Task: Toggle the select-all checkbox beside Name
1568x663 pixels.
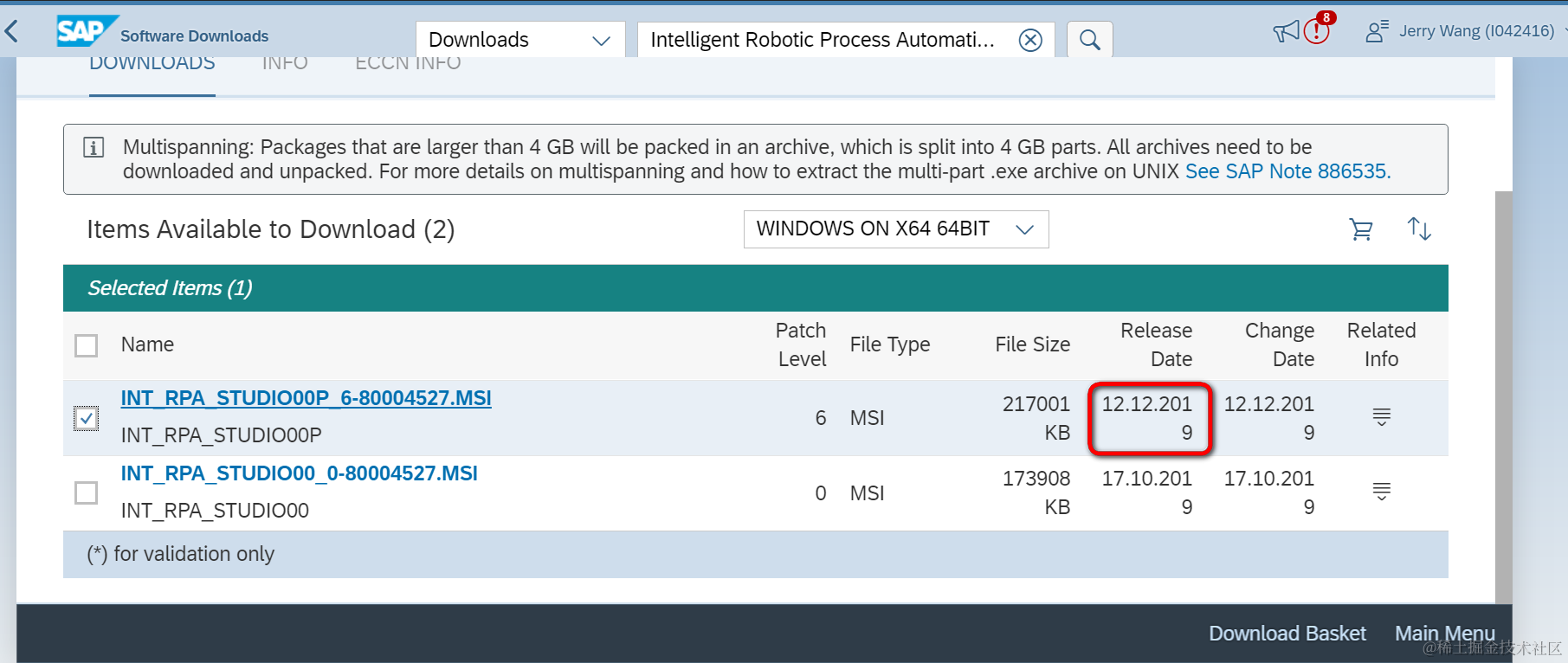Action: (87, 345)
